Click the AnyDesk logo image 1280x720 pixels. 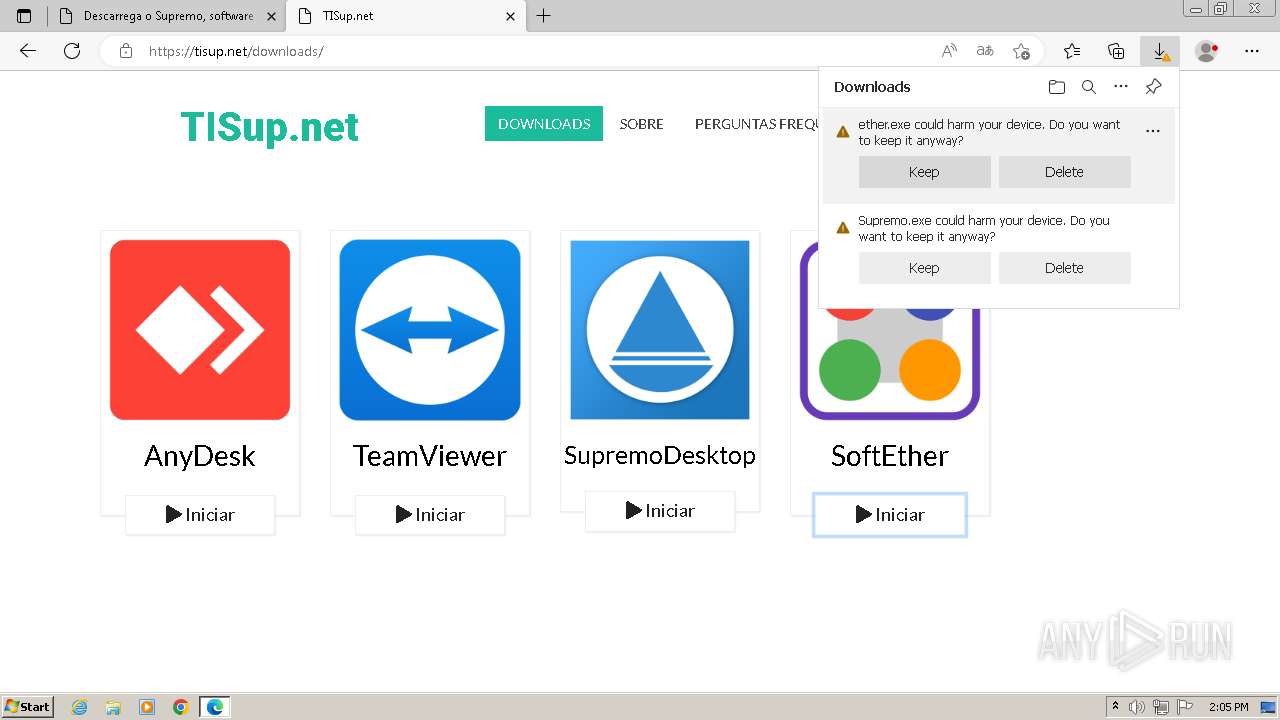[200, 330]
